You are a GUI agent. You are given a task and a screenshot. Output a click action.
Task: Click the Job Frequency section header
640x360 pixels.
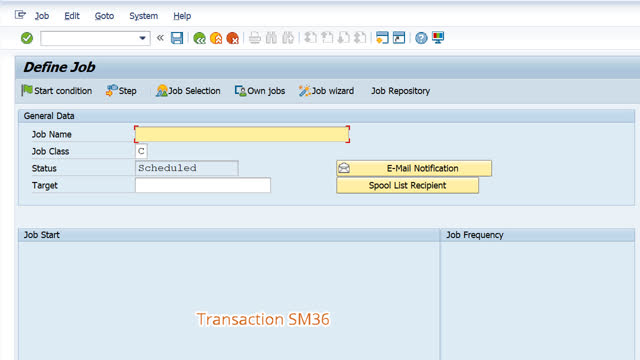[538, 235]
